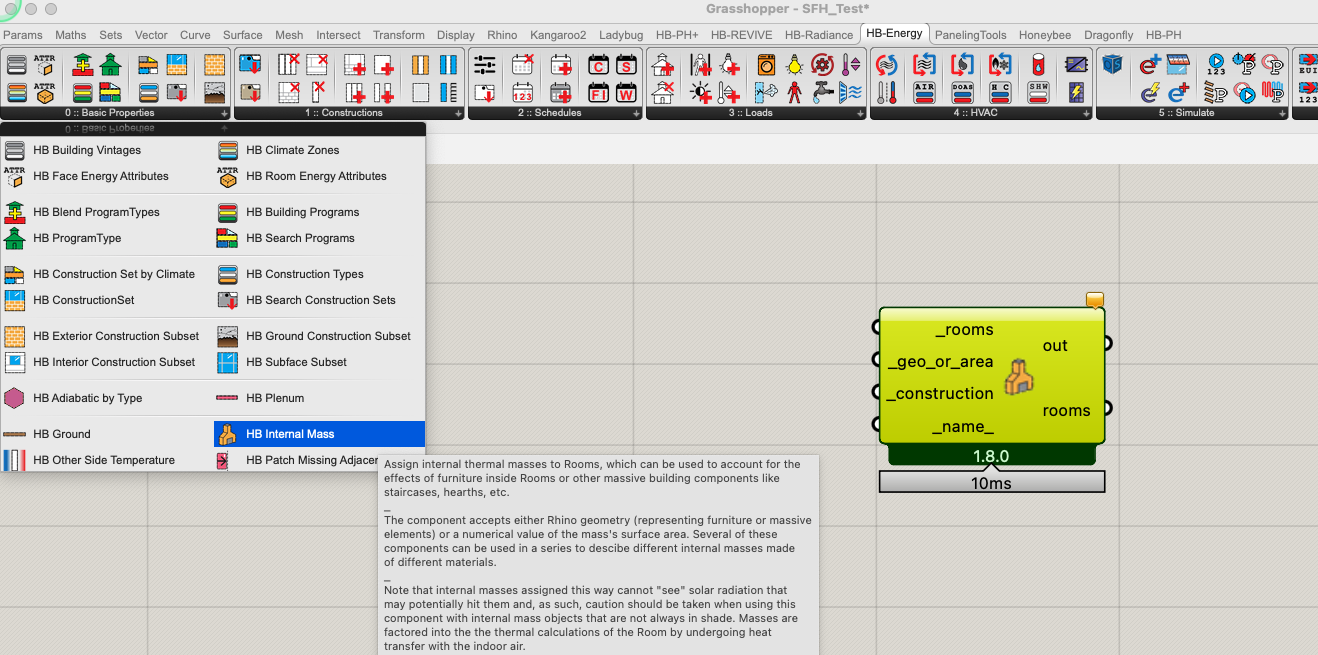The image size is (1318, 655).
Task: Click the sun with red plus icon in Loads
Action: point(700,93)
